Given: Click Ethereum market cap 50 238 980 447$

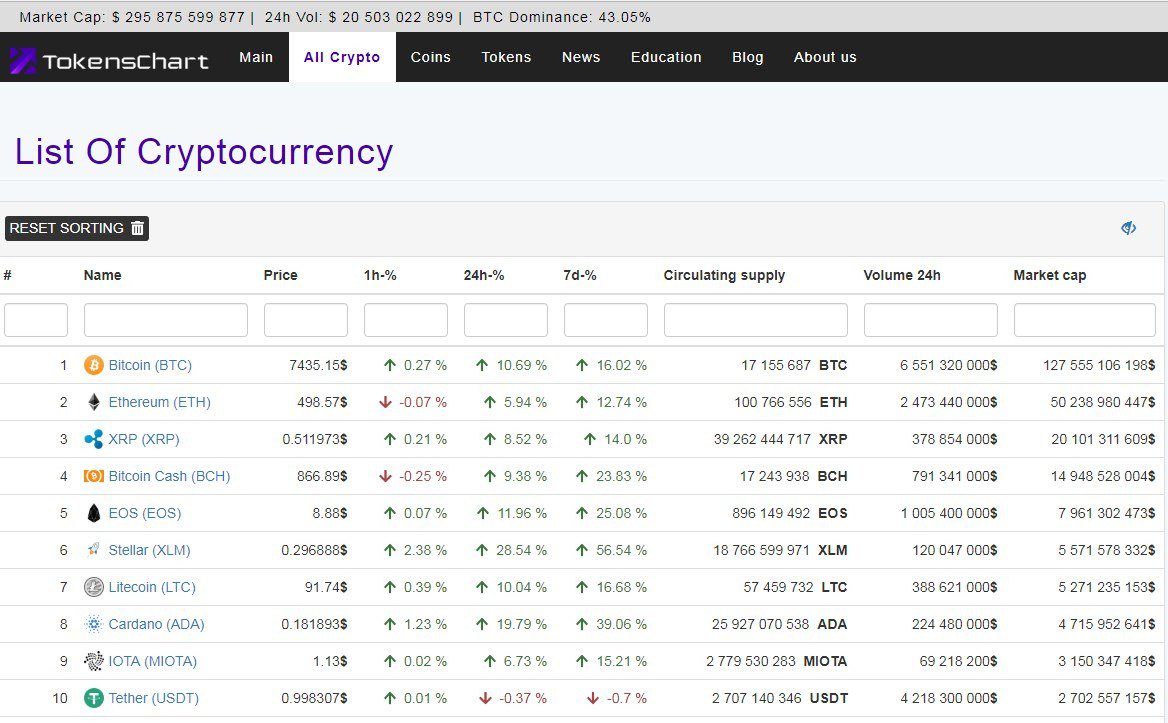Looking at the screenshot, I should pyautogui.click(x=1102, y=402).
